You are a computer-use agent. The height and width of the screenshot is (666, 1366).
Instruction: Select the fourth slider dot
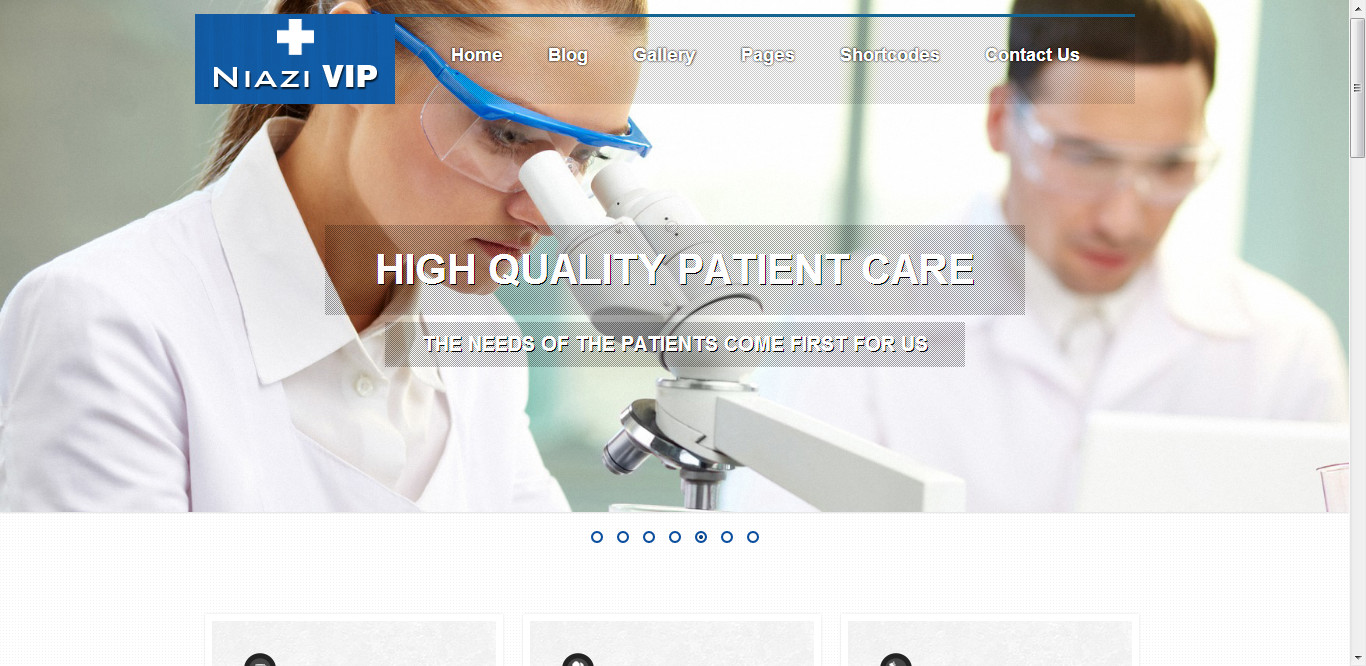(x=675, y=537)
